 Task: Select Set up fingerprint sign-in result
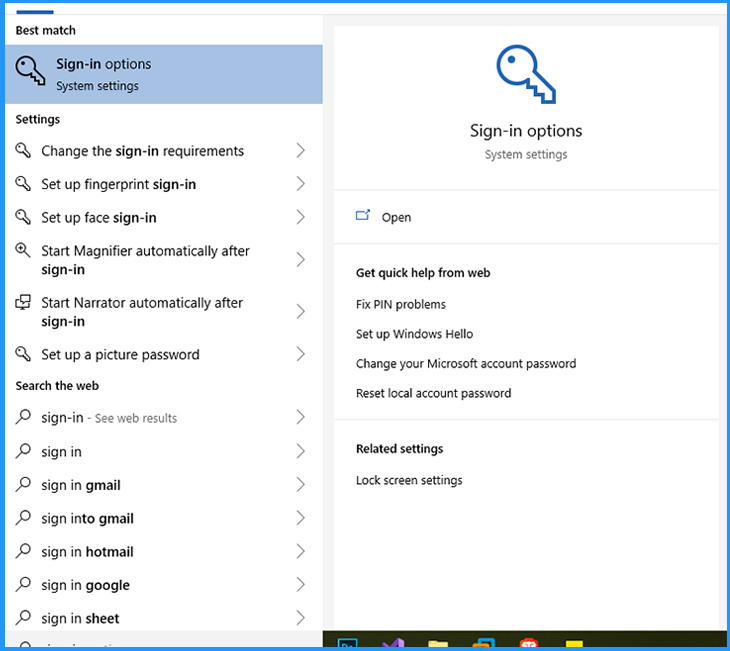tap(163, 184)
